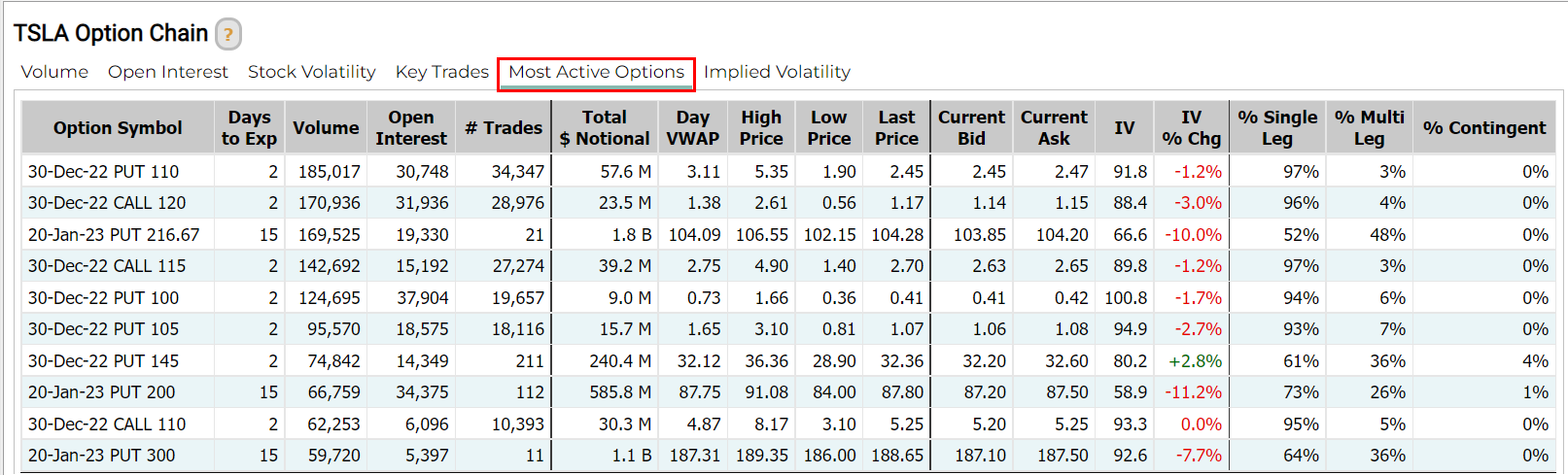Open the Open Interest tab
1568x475 pixels.
coord(168,72)
